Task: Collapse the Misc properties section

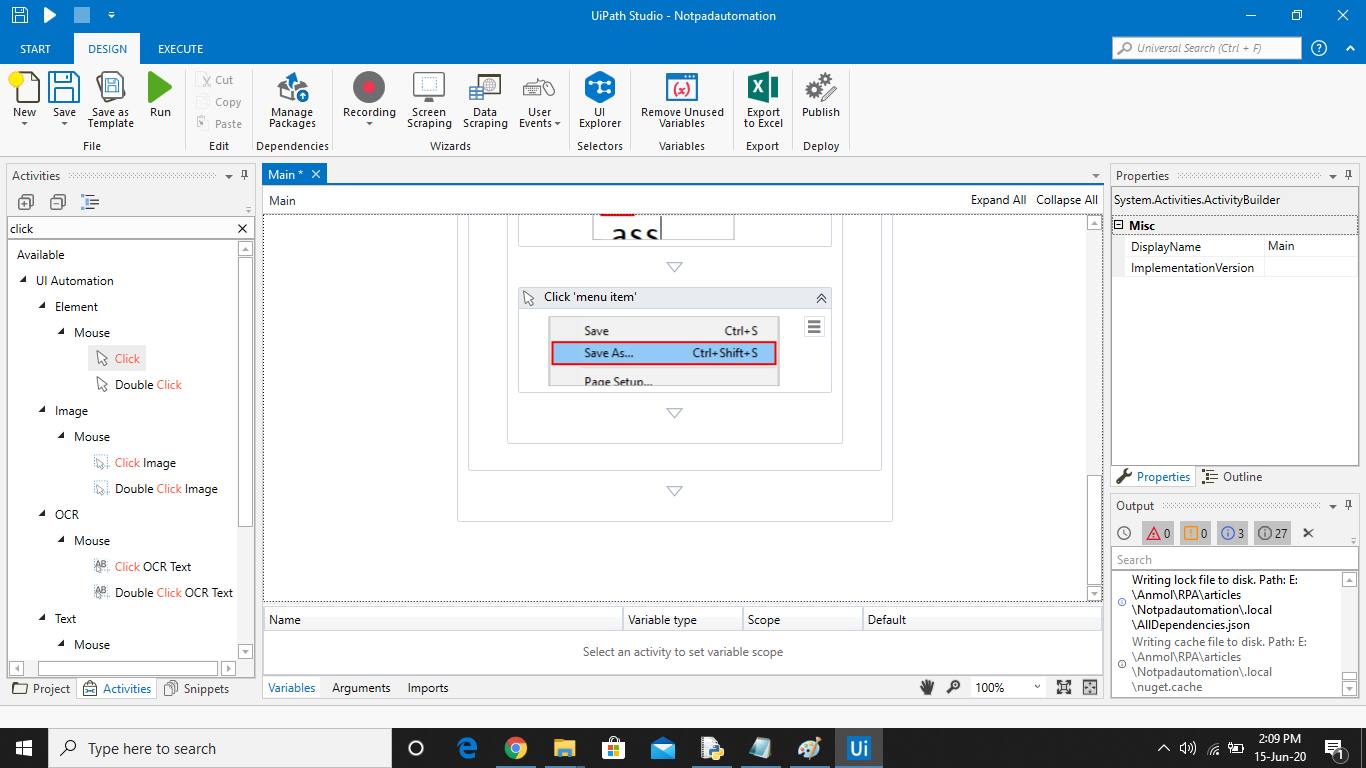Action: tap(1119, 226)
